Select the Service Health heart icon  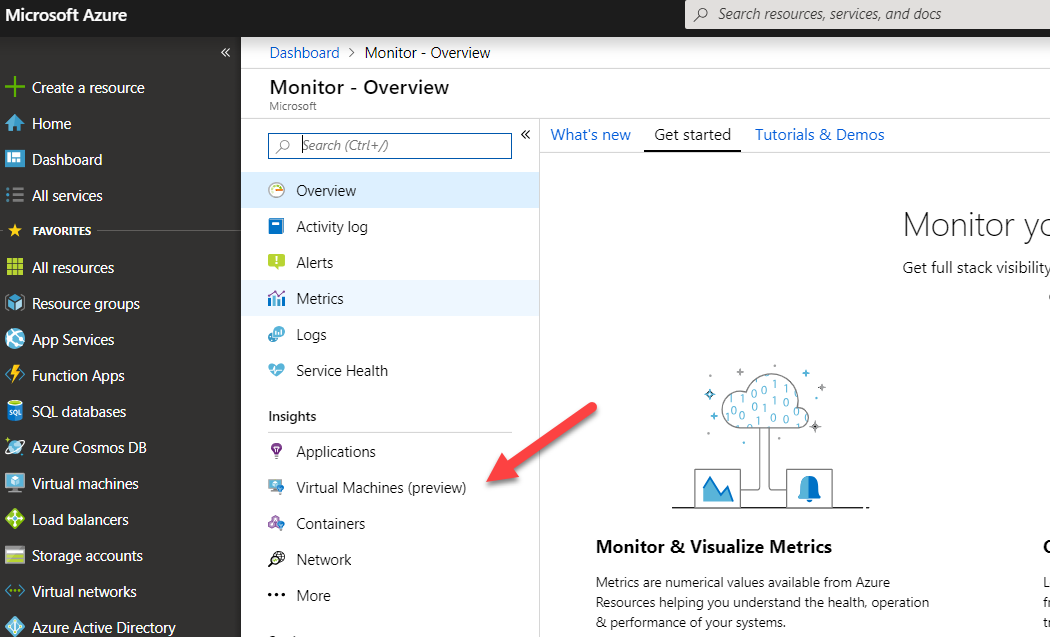277,371
